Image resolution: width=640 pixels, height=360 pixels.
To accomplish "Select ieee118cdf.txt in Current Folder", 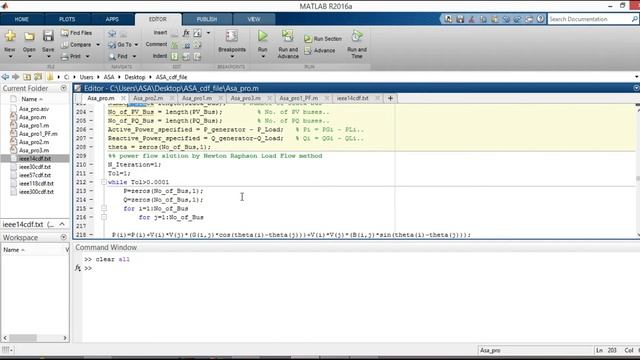I will tap(36, 183).
